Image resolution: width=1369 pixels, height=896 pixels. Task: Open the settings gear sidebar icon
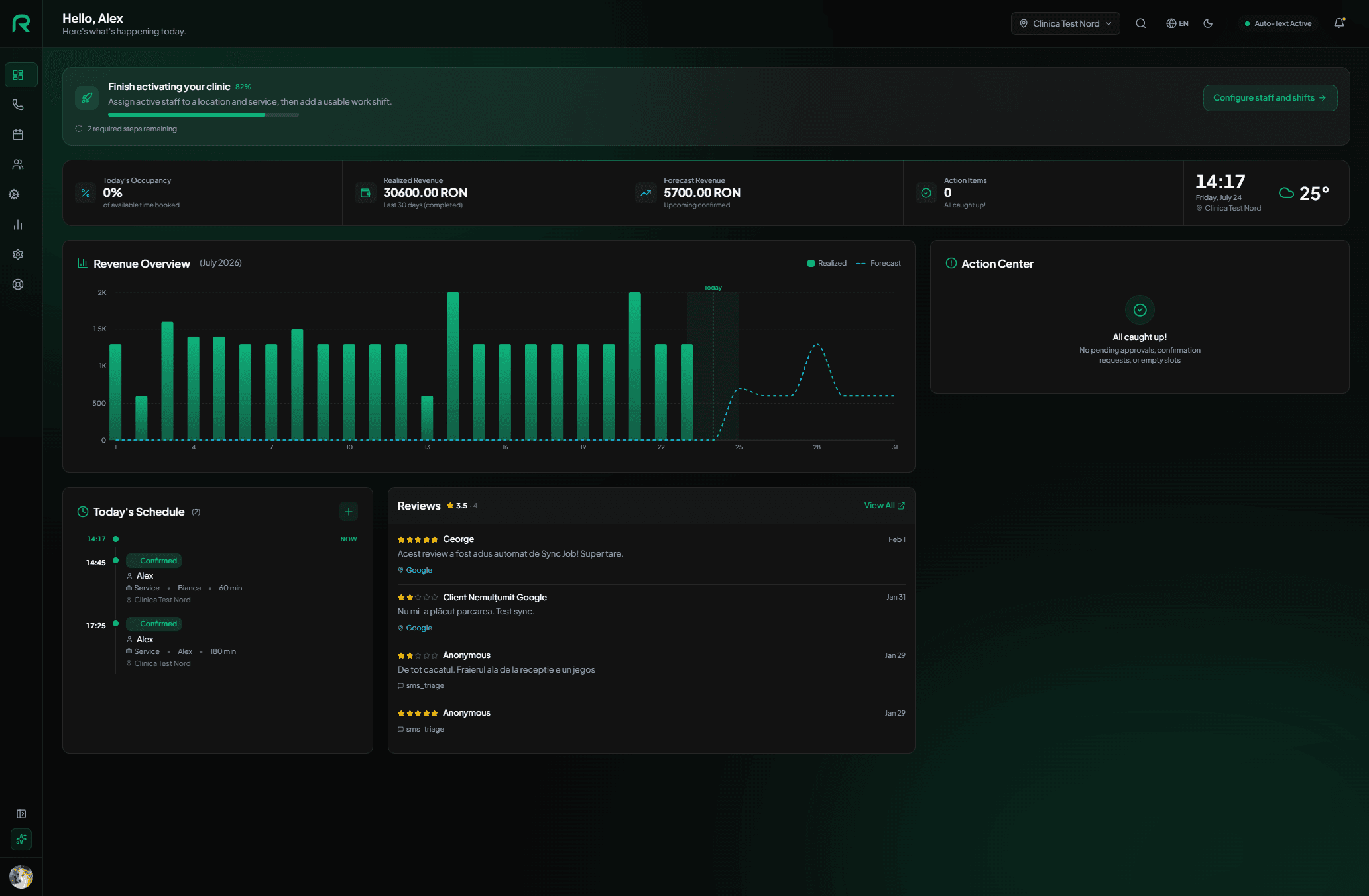click(x=18, y=254)
